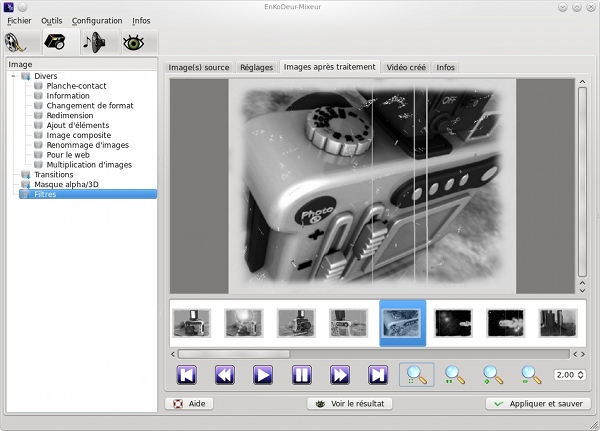
Task: Click the down arrow of image scrollbar
Action: click(x=582, y=291)
